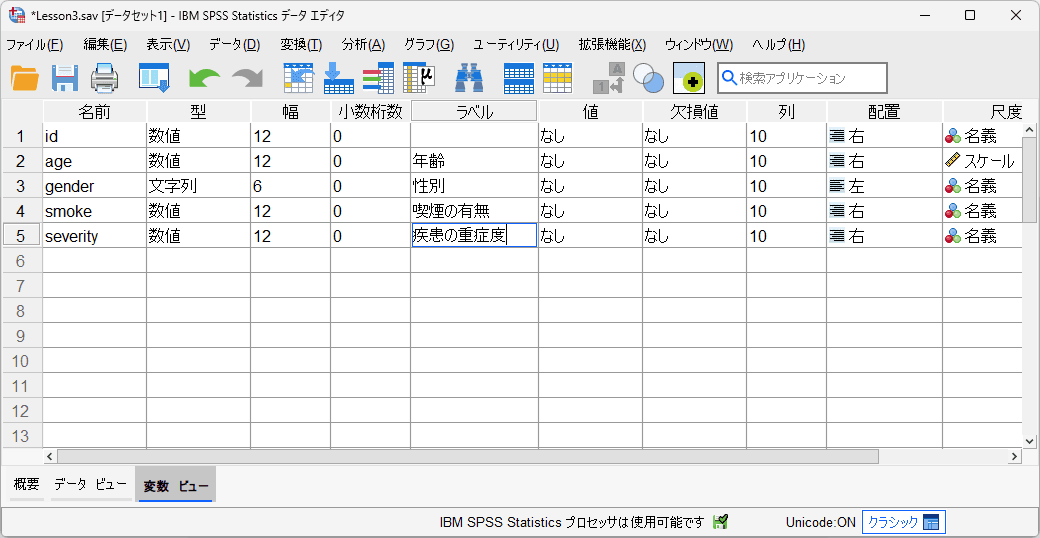Open the ユーティリティ(U) menu
The width and height of the screenshot is (1040, 538).
516,45
